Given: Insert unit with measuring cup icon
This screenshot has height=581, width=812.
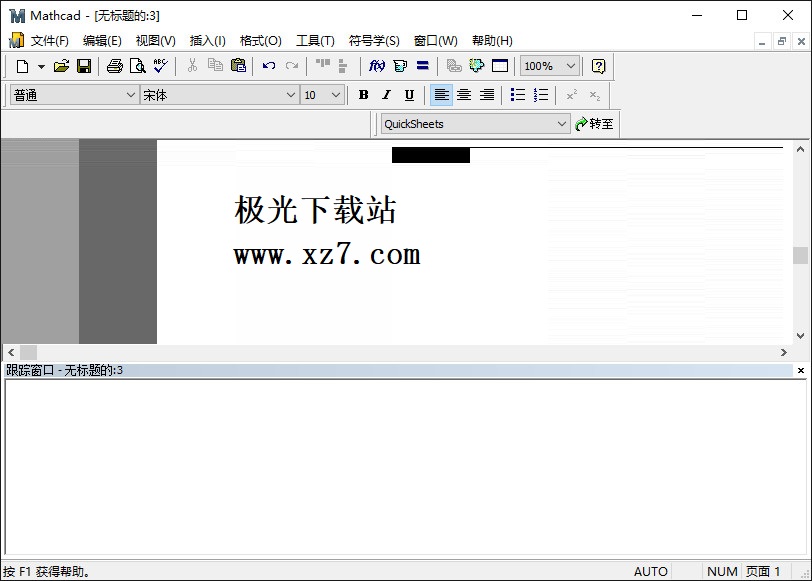Looking at the screenshot, I should pyautogui.click(x=400, y=66).
